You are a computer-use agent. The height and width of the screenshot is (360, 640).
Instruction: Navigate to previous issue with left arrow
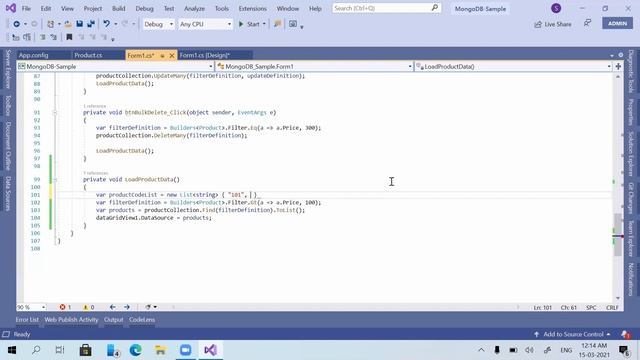(113, 307)
